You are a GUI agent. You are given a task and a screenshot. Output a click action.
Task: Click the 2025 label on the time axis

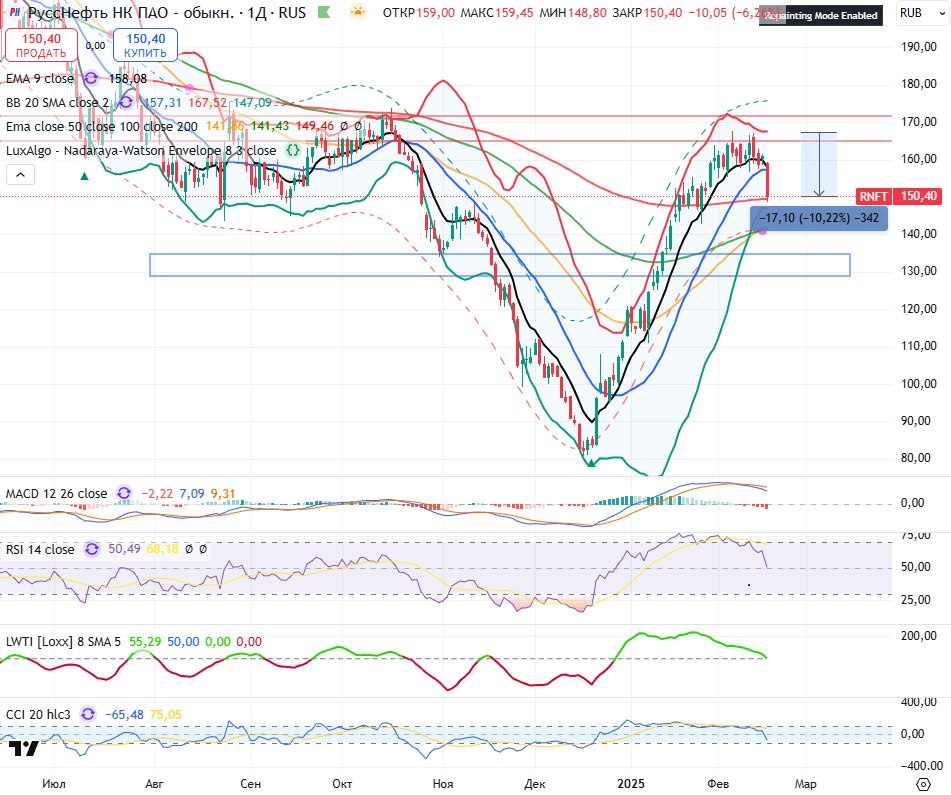pos(631,783)
